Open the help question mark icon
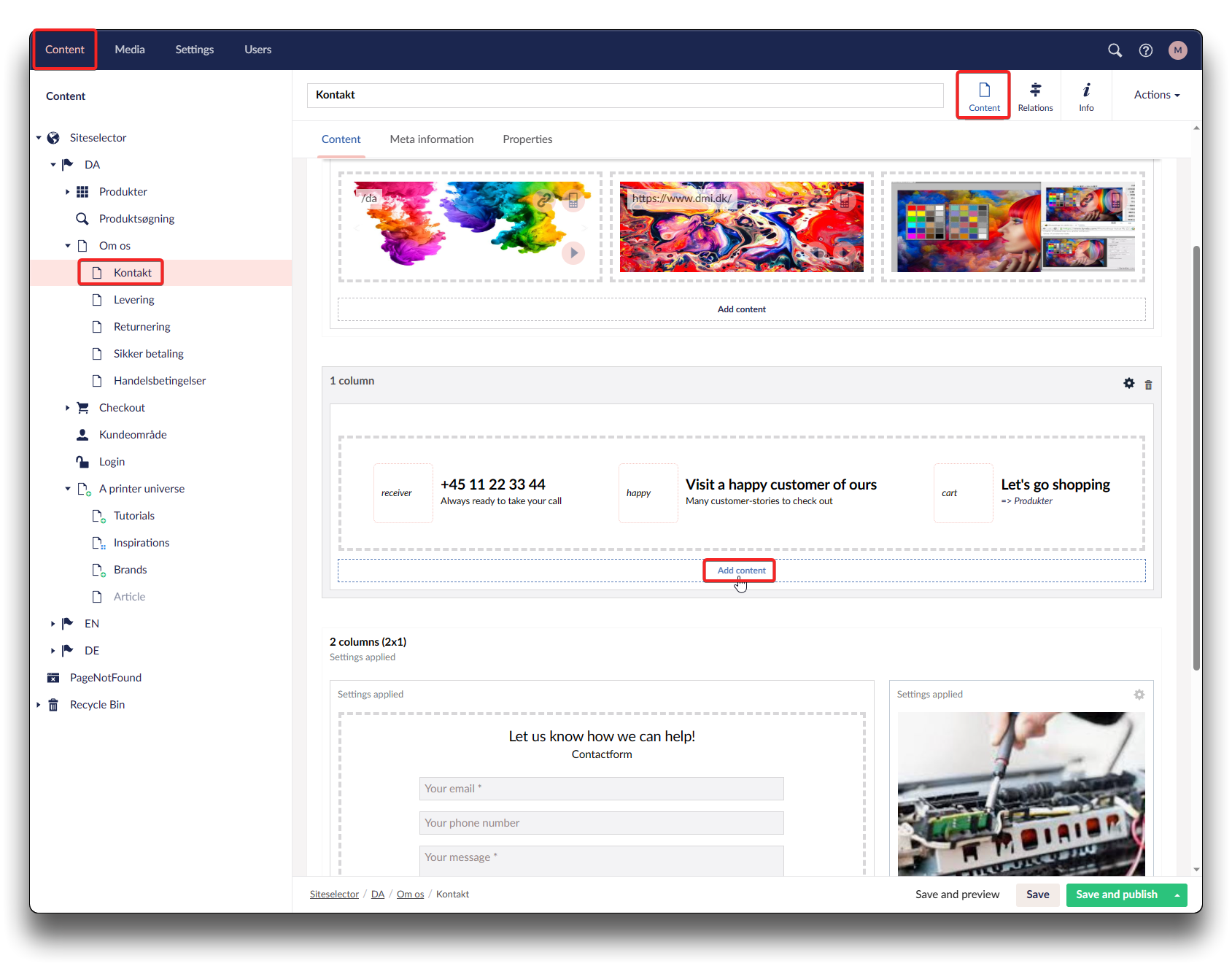 [x=1146, y=50]
